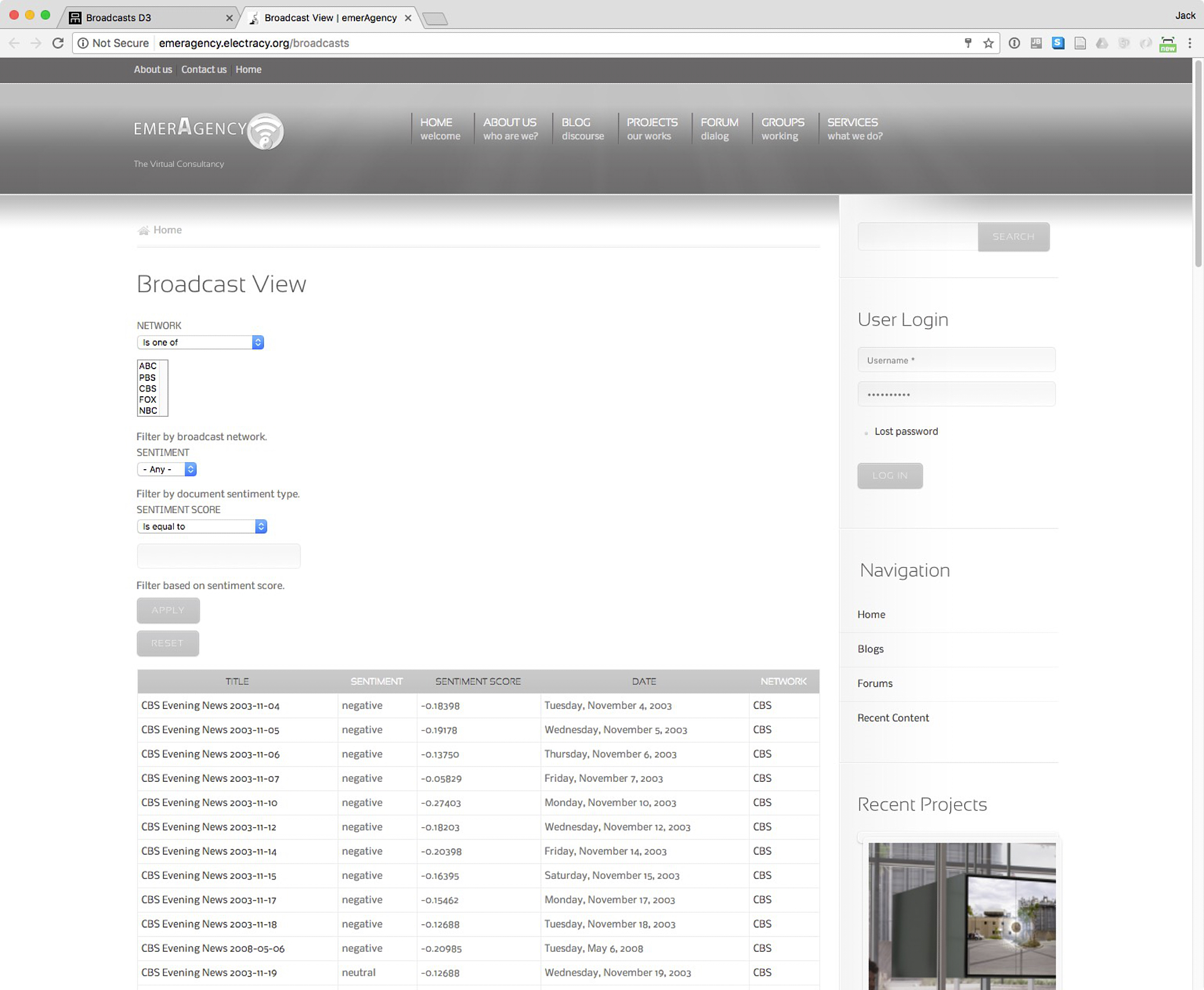Image resolution: width=1204 pixels, height=990 pixels.
Task: Click the APPLY filter button
Action: [x=168, y=610]
